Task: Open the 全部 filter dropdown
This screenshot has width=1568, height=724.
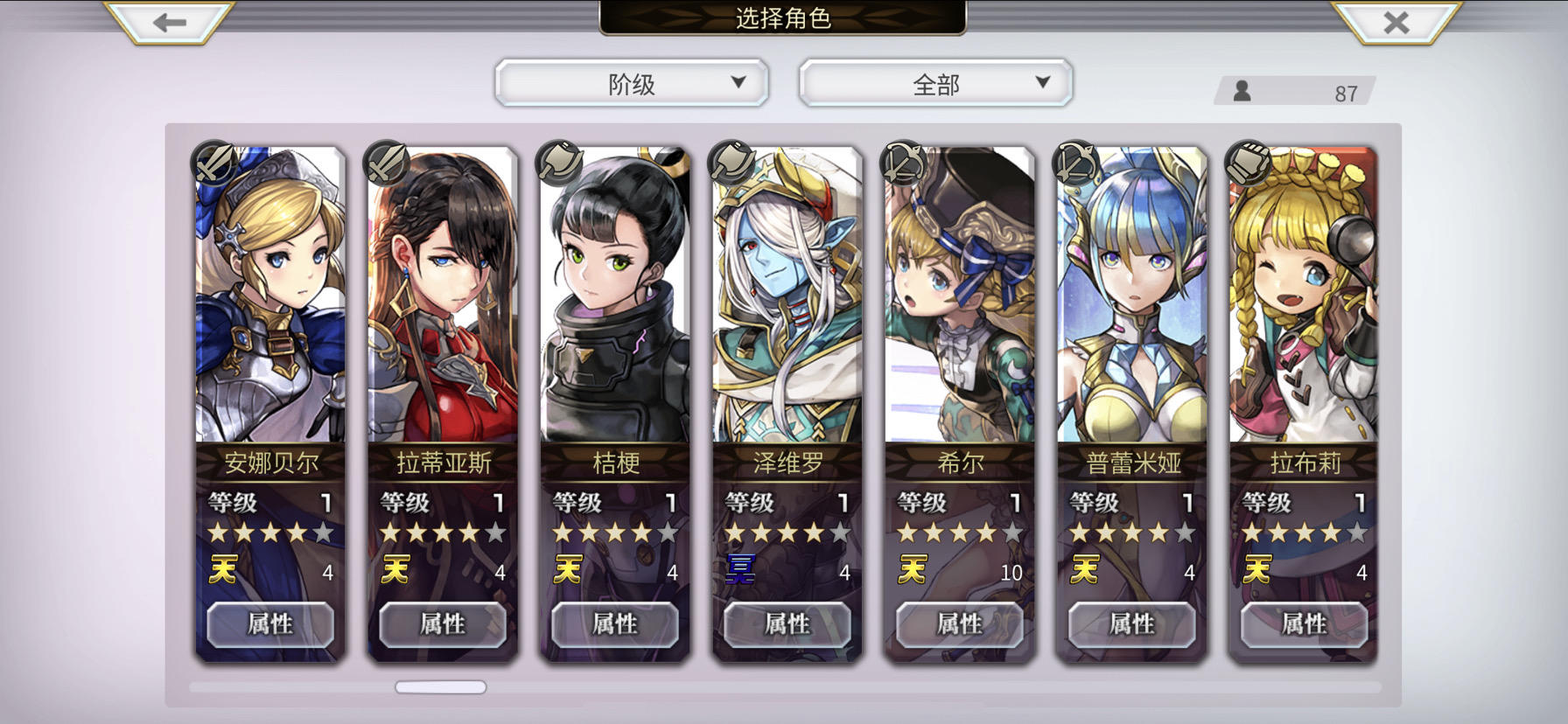Action: coord(935,84)
